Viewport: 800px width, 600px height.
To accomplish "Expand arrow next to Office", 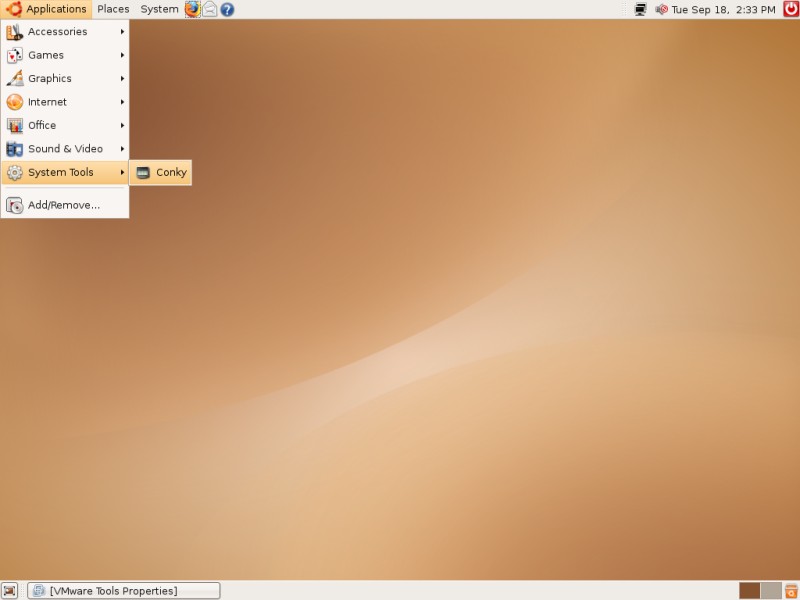I will [x=122, y=126].
